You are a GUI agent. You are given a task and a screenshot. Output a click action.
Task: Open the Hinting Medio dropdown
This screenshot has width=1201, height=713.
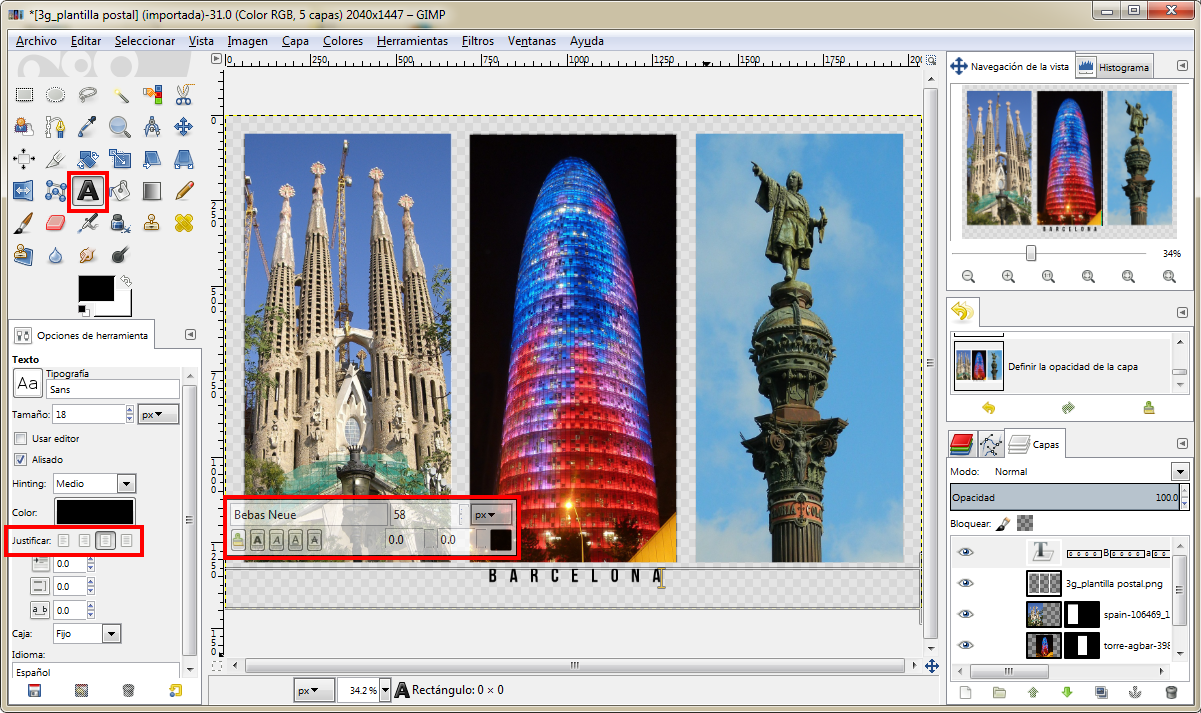(95, 483)
